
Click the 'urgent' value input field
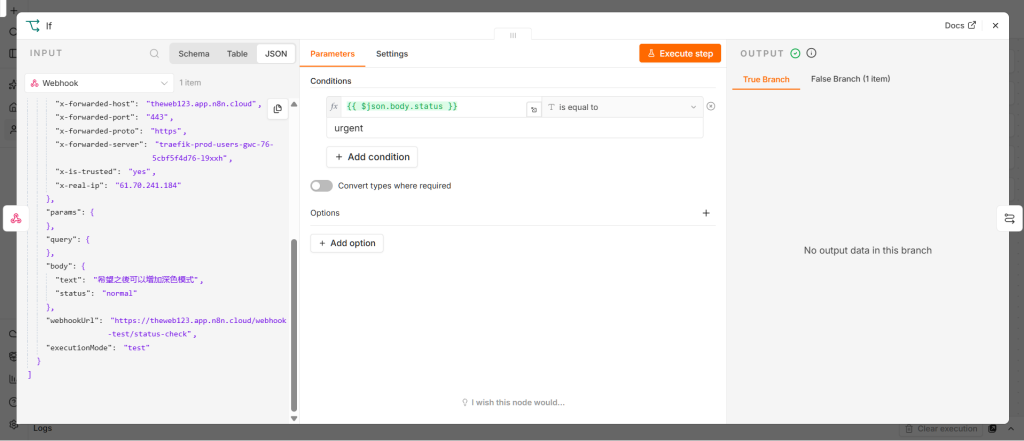515,128
